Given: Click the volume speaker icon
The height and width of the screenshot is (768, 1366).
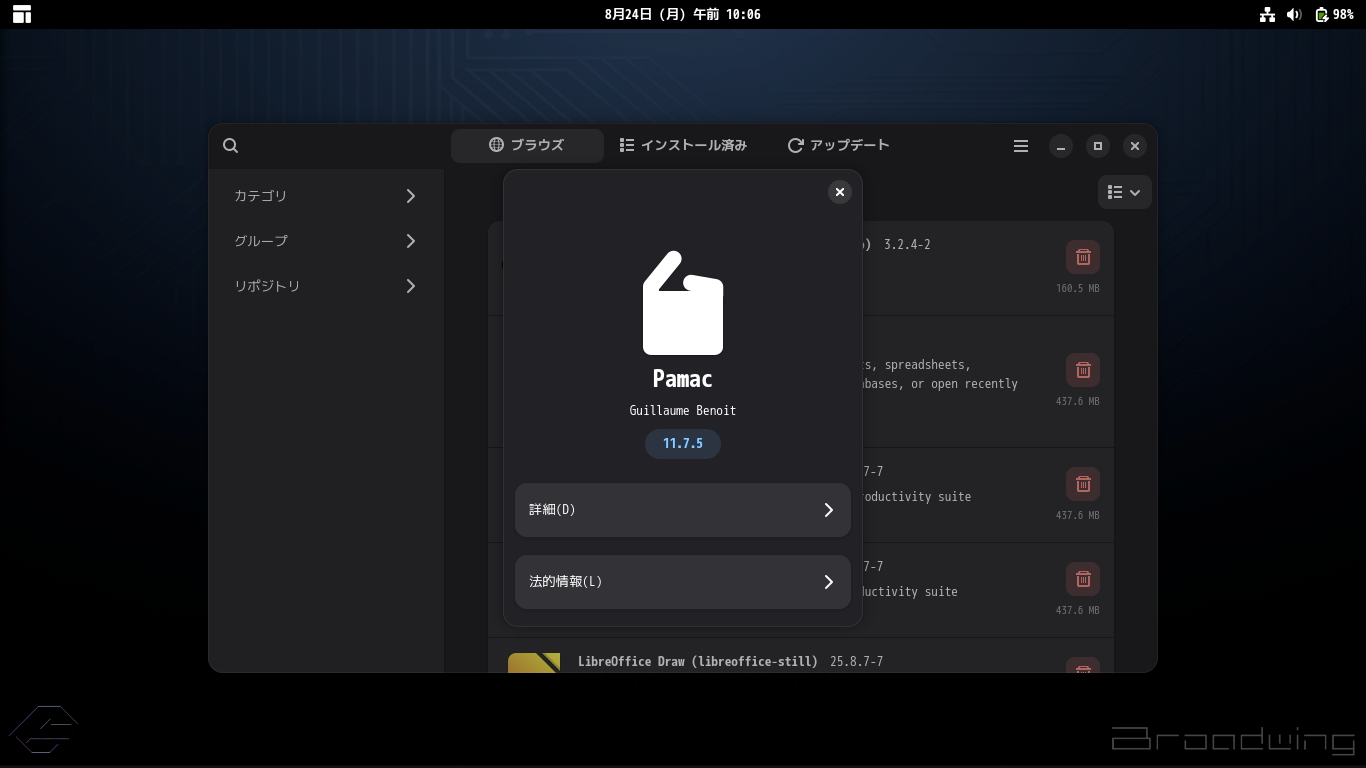Looking at the screenshot, I should click(1294, 14).
